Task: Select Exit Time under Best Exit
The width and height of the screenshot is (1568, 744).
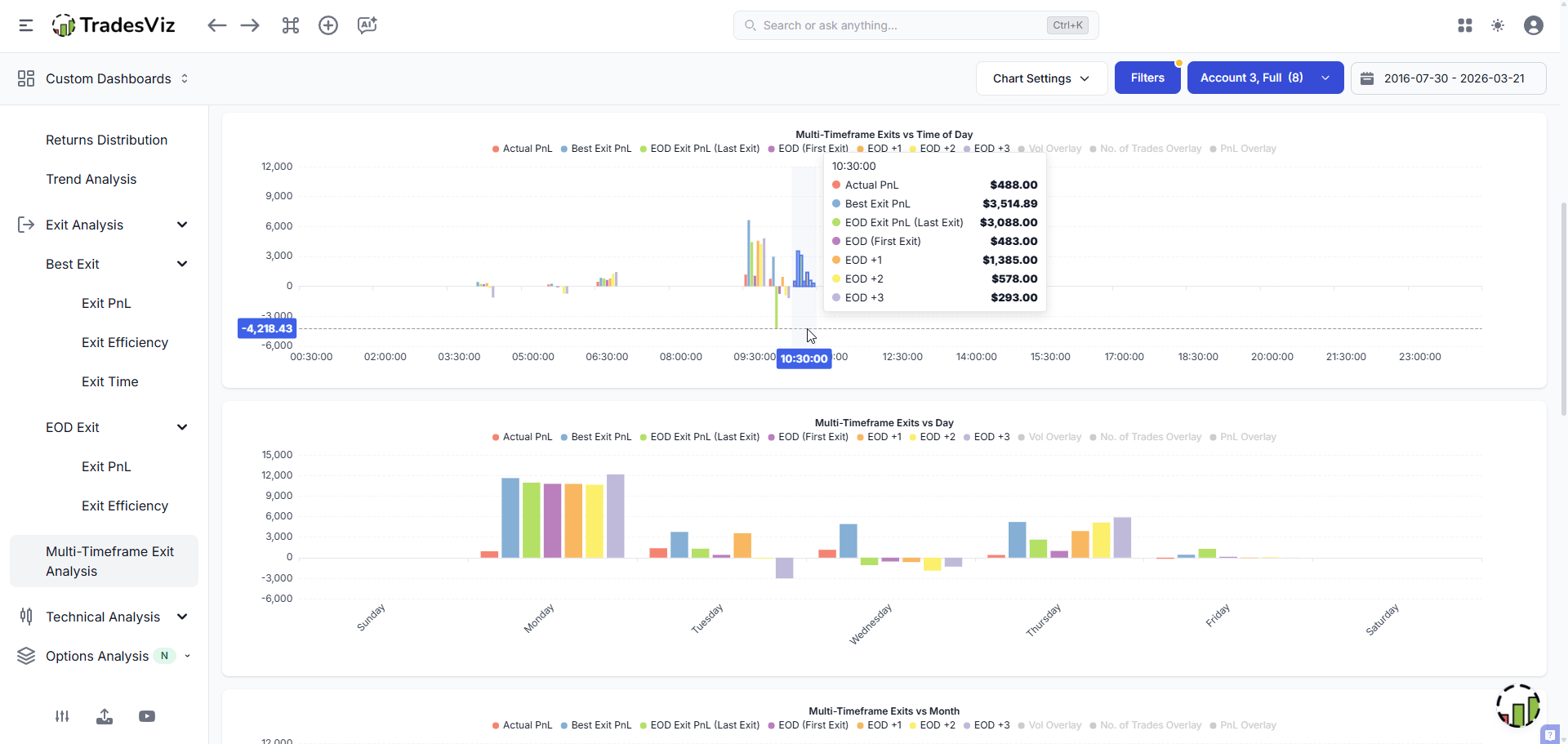Action: 110,381
